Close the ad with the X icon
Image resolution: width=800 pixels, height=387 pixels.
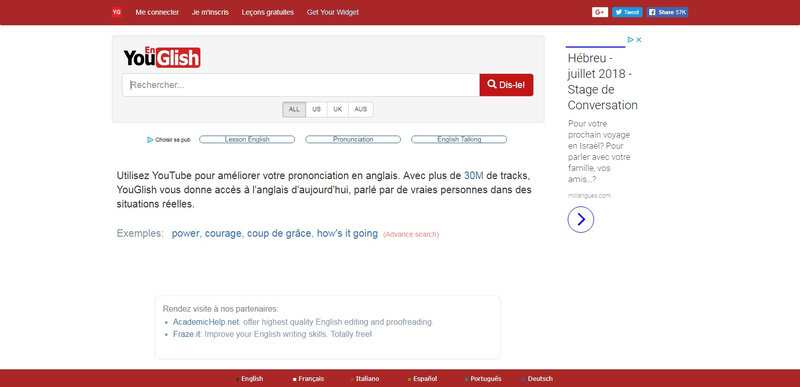point(639,40)
